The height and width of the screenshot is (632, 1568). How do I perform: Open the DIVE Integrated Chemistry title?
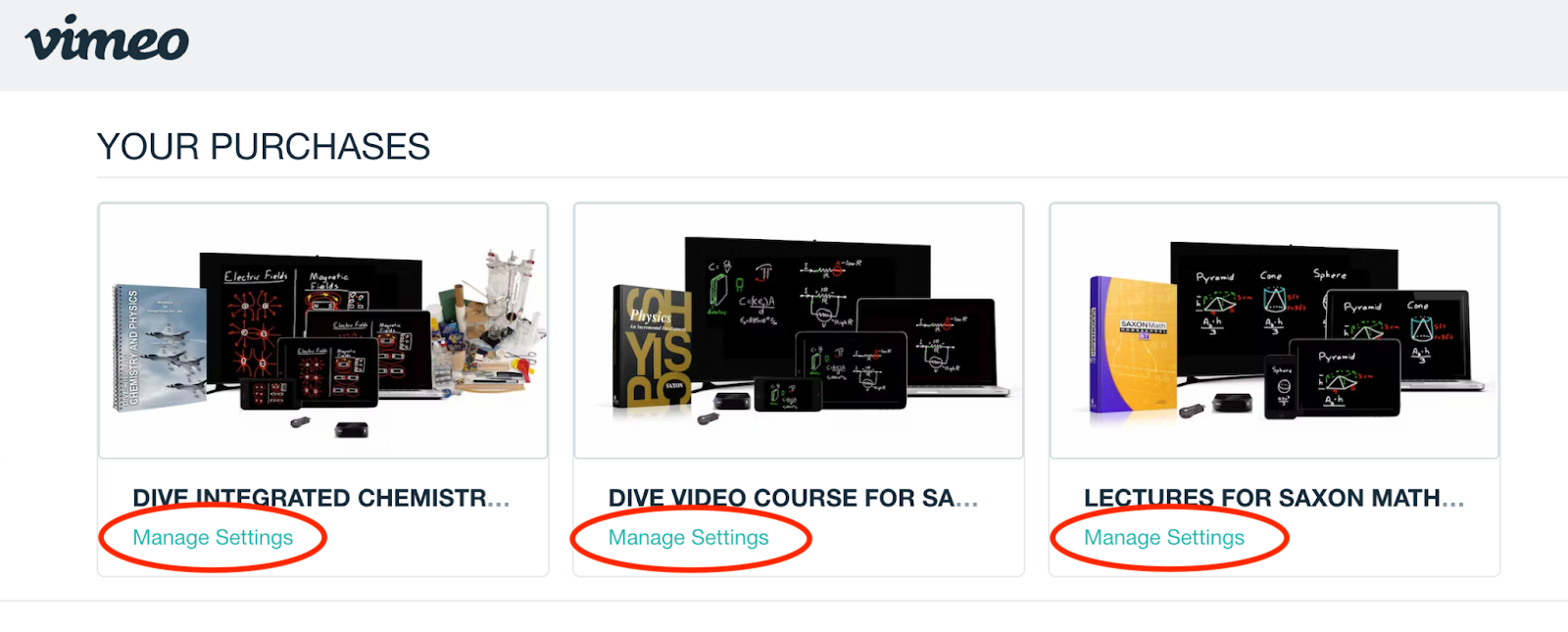321,498
